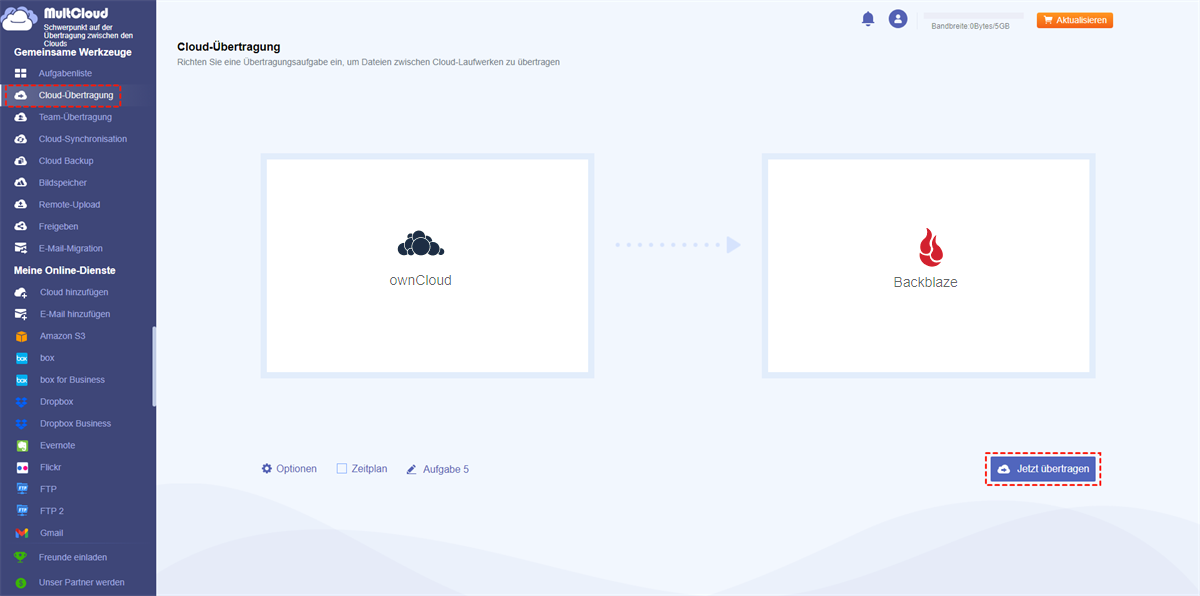Click the orange Aktualisieren button
This screenshot has height=596, width=1200.
point(1075,20)
